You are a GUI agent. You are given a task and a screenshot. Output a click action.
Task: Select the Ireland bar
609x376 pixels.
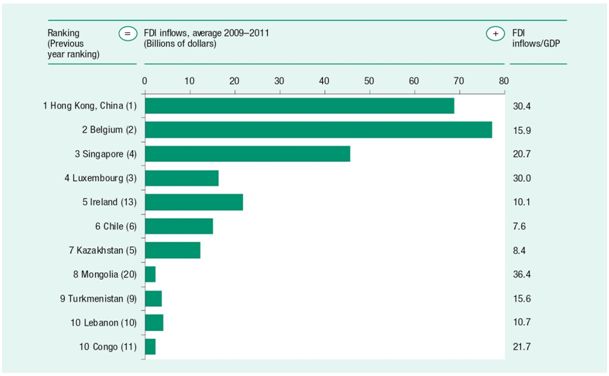[194, 202]
